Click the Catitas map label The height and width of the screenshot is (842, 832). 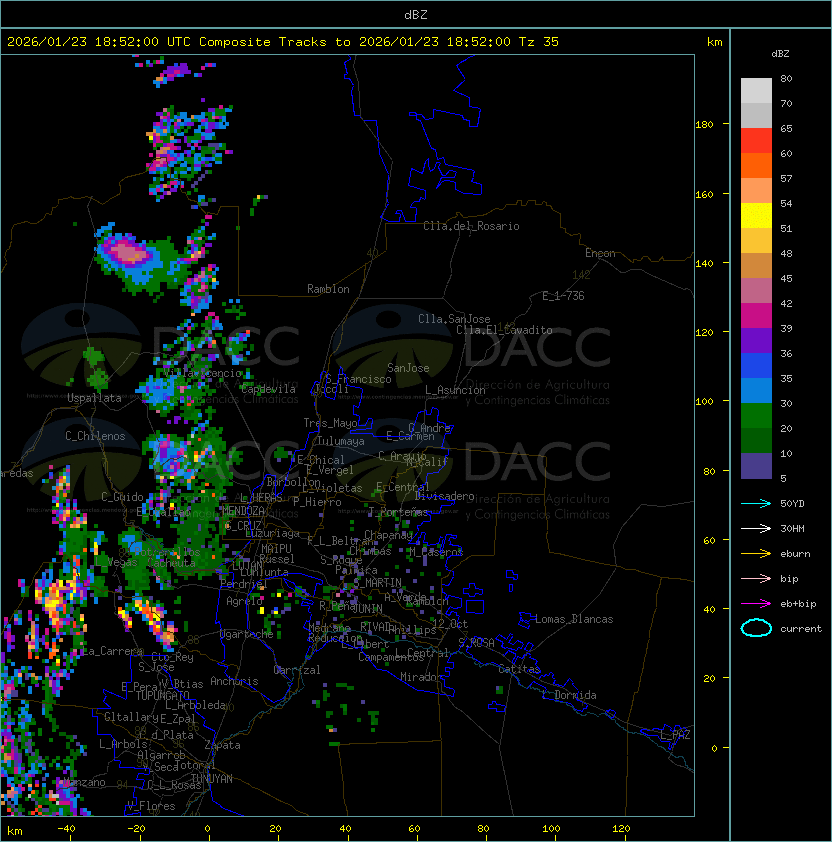pos(519,669)
